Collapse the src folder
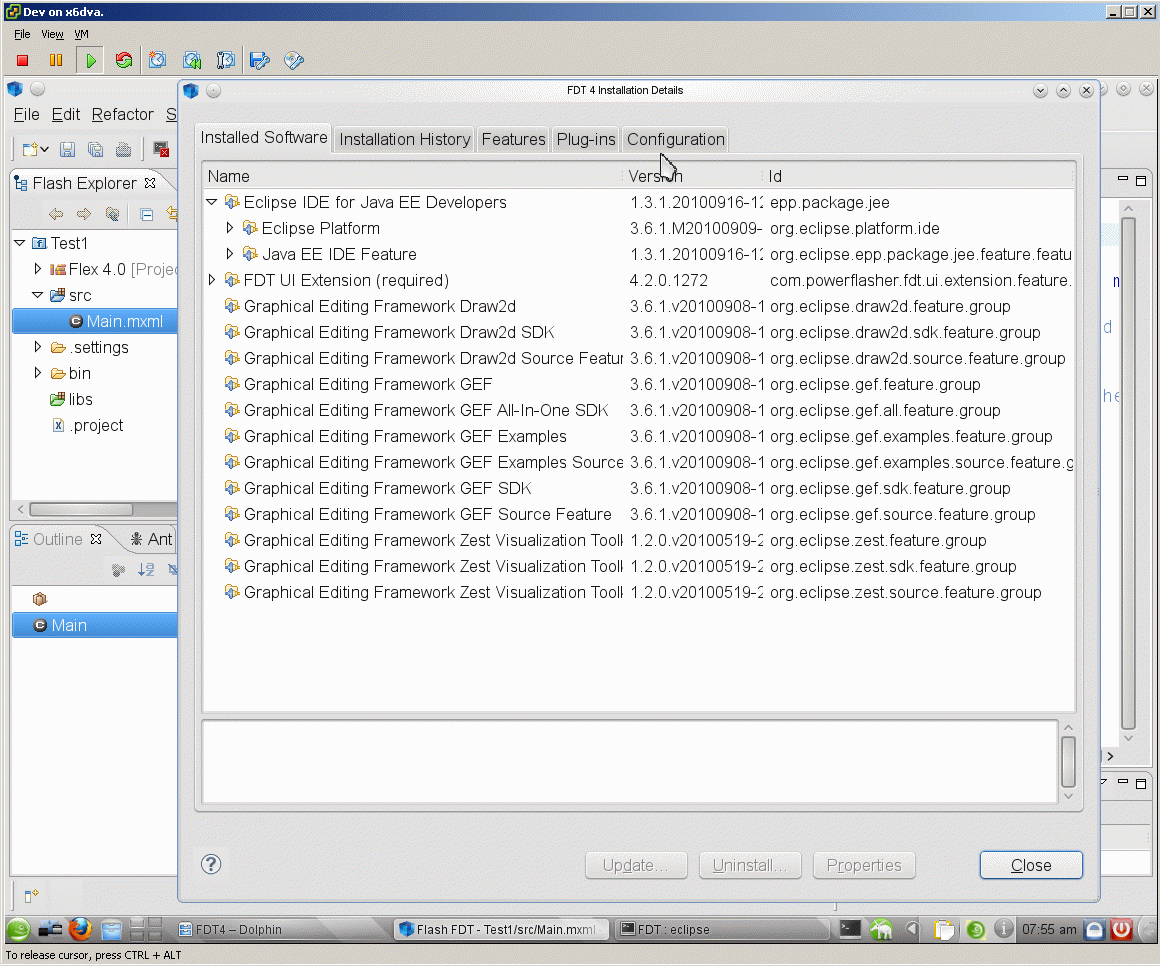Viewport: 1160px width, 966px height. tap(38, 294)
